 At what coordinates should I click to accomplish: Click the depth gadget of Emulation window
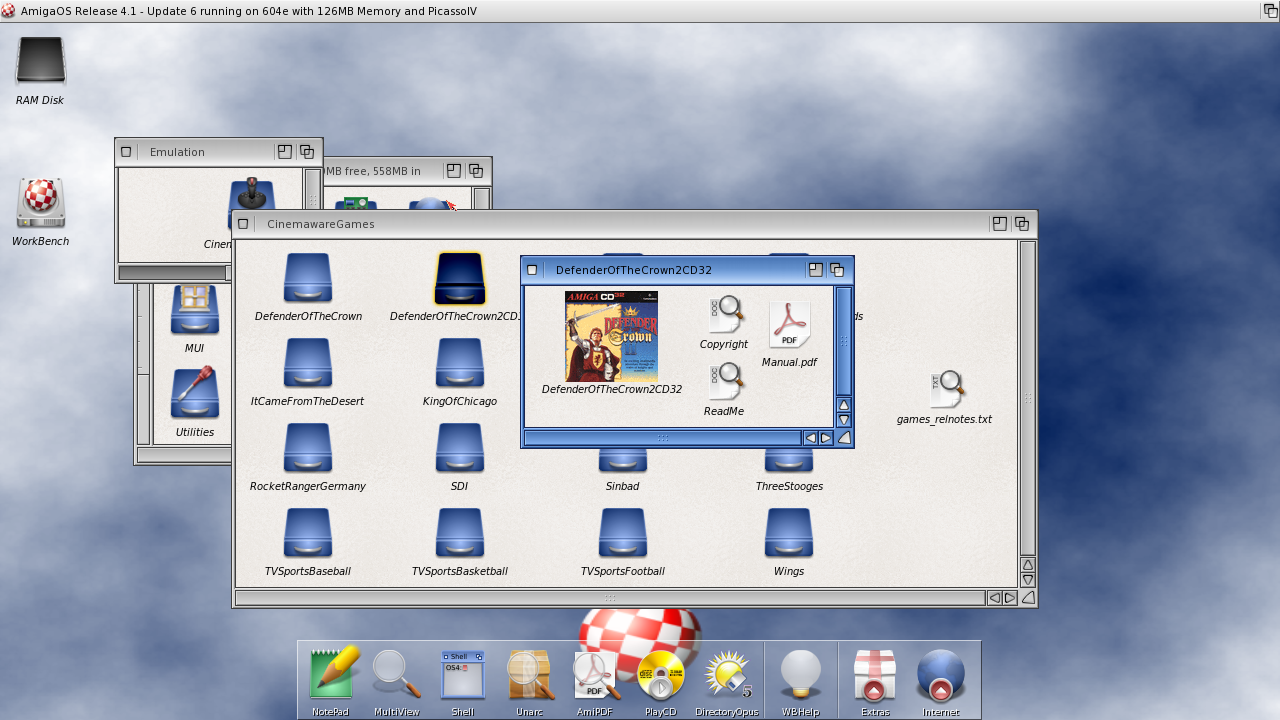[307, 152]
